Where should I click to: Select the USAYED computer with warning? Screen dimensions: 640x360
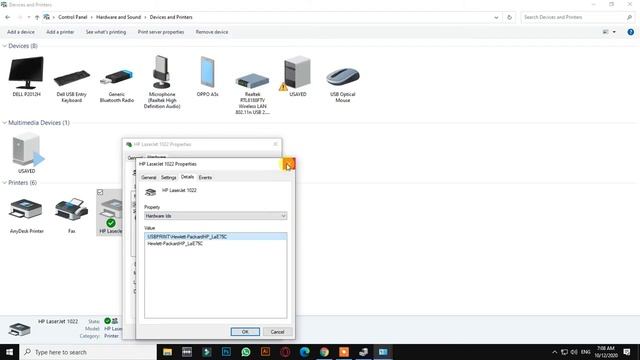tap(297, 76)
